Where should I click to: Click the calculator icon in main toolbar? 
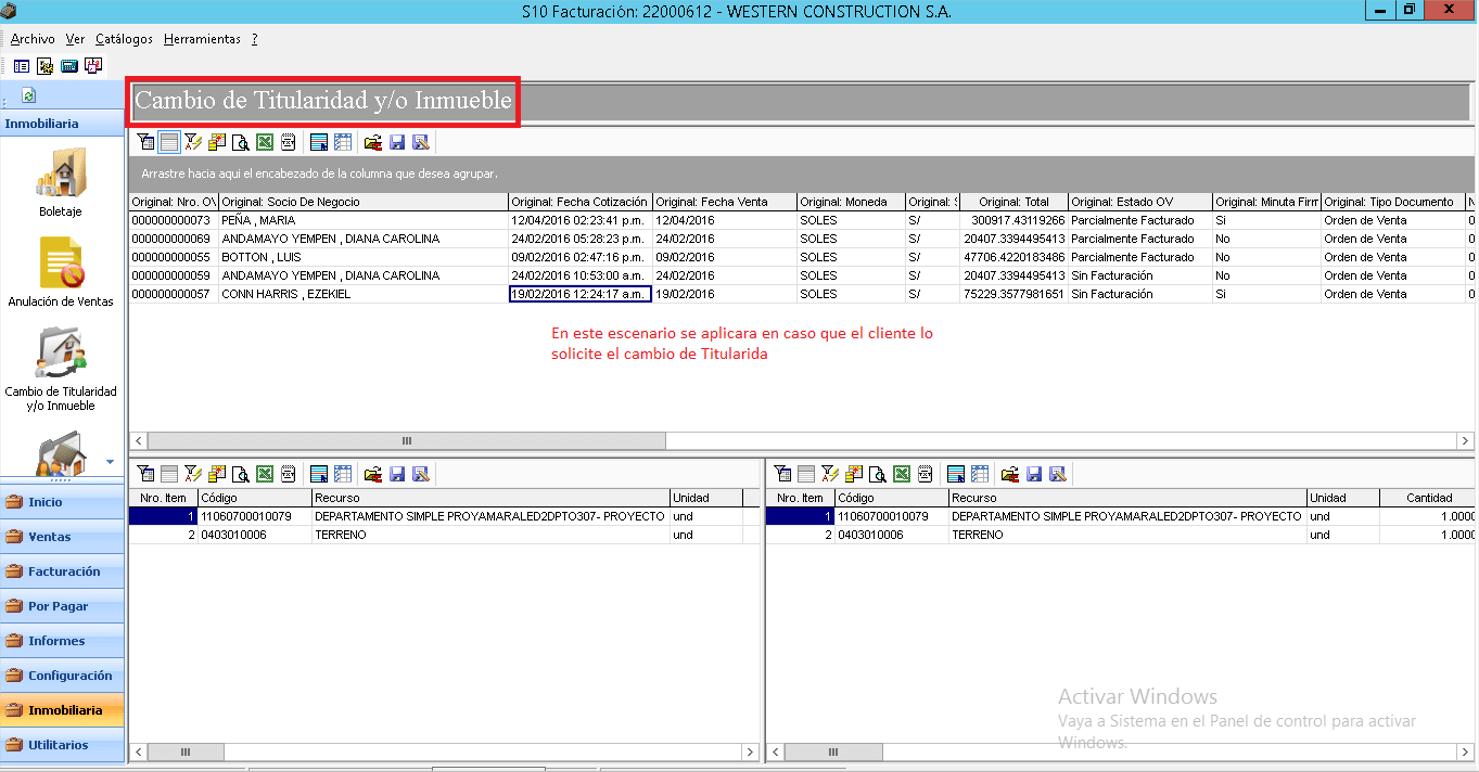[x=69, y=66]
